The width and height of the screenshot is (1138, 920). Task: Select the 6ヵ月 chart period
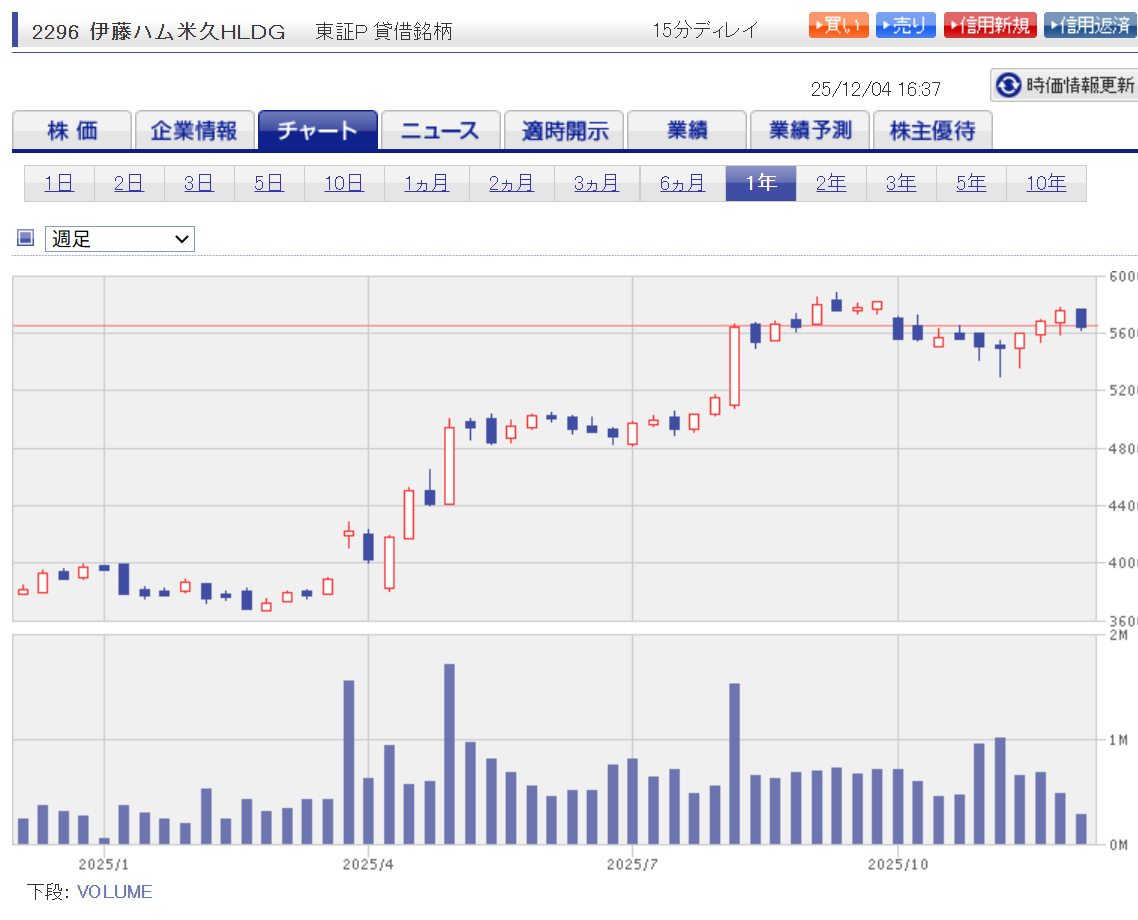(x=682, y=183)
